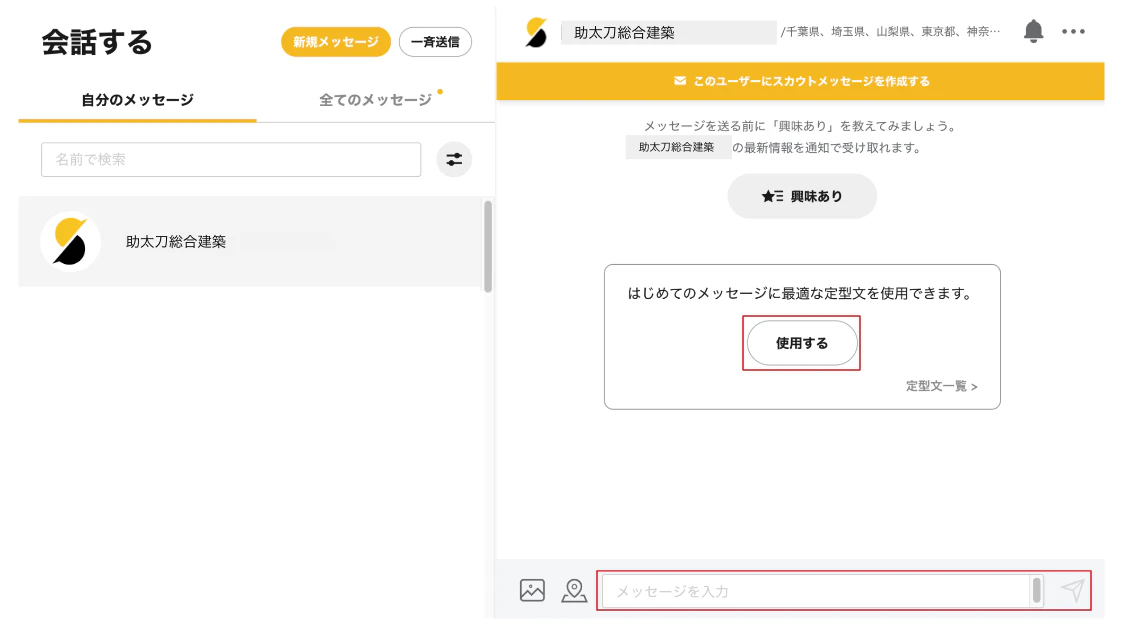Click the 新規メッセージ button
1122x633 pixels.
[335, 42]
